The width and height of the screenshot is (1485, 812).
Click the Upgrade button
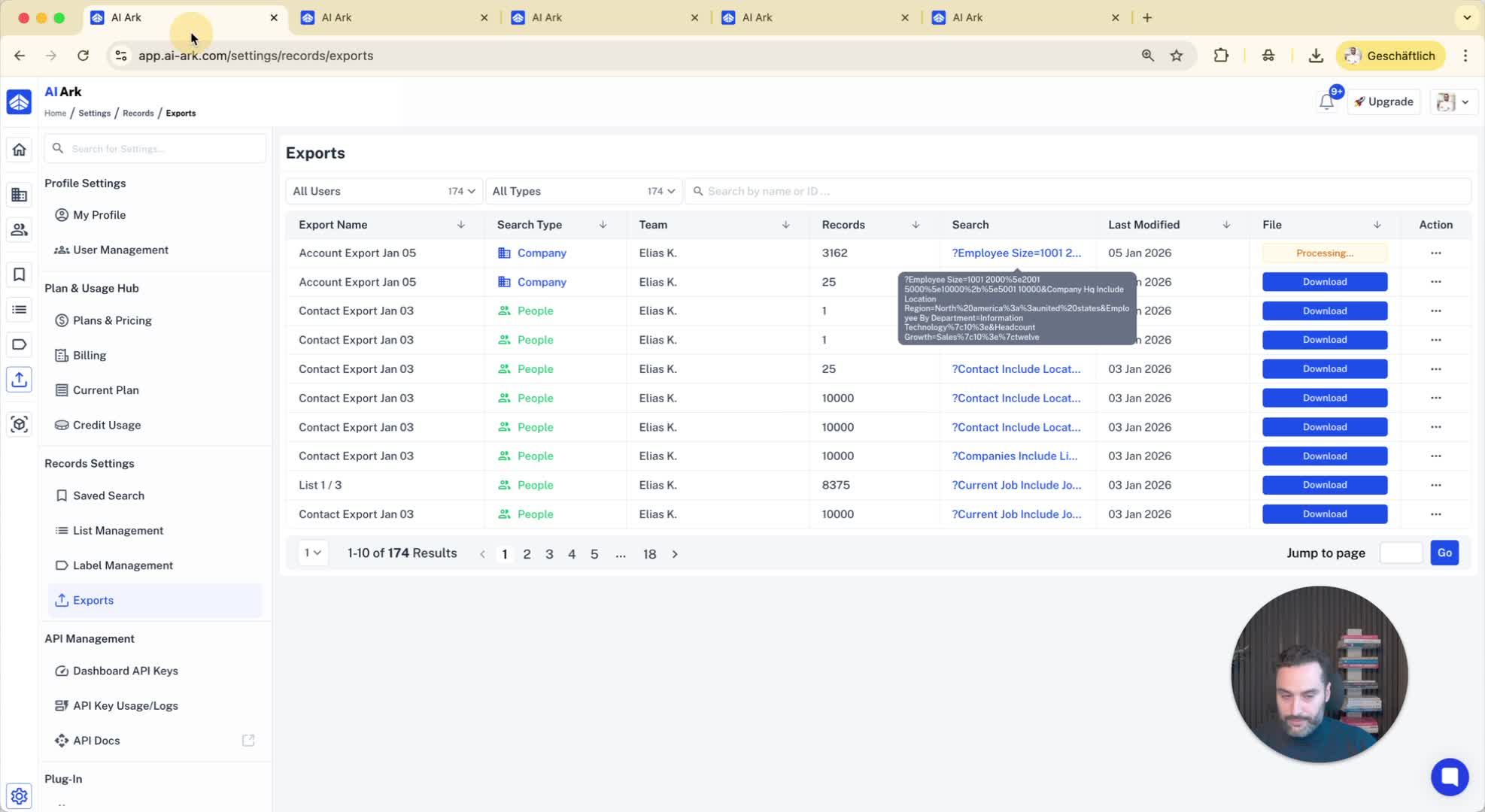tap(1383, 101)
